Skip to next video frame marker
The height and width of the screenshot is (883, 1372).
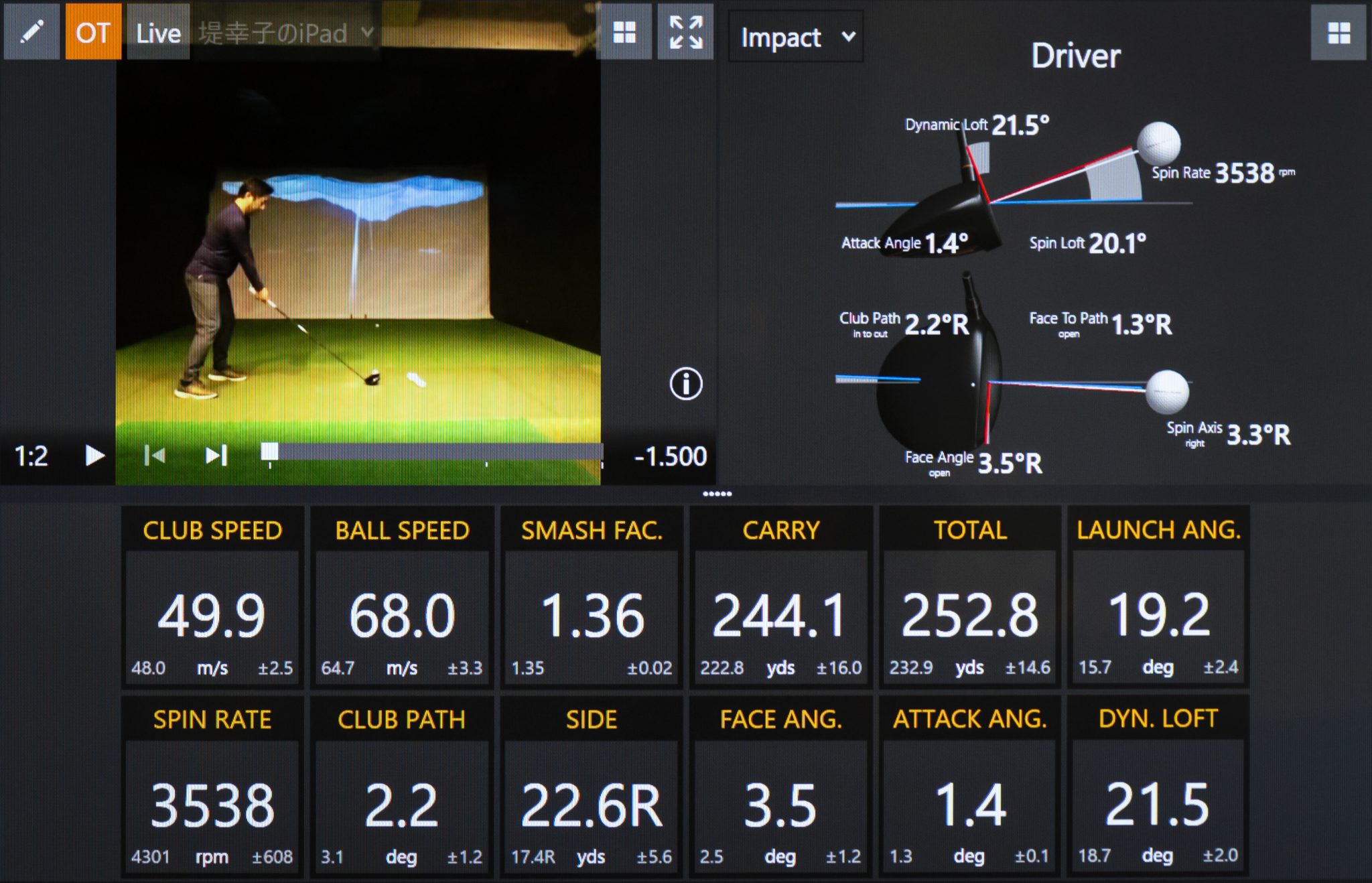point(216,456)
